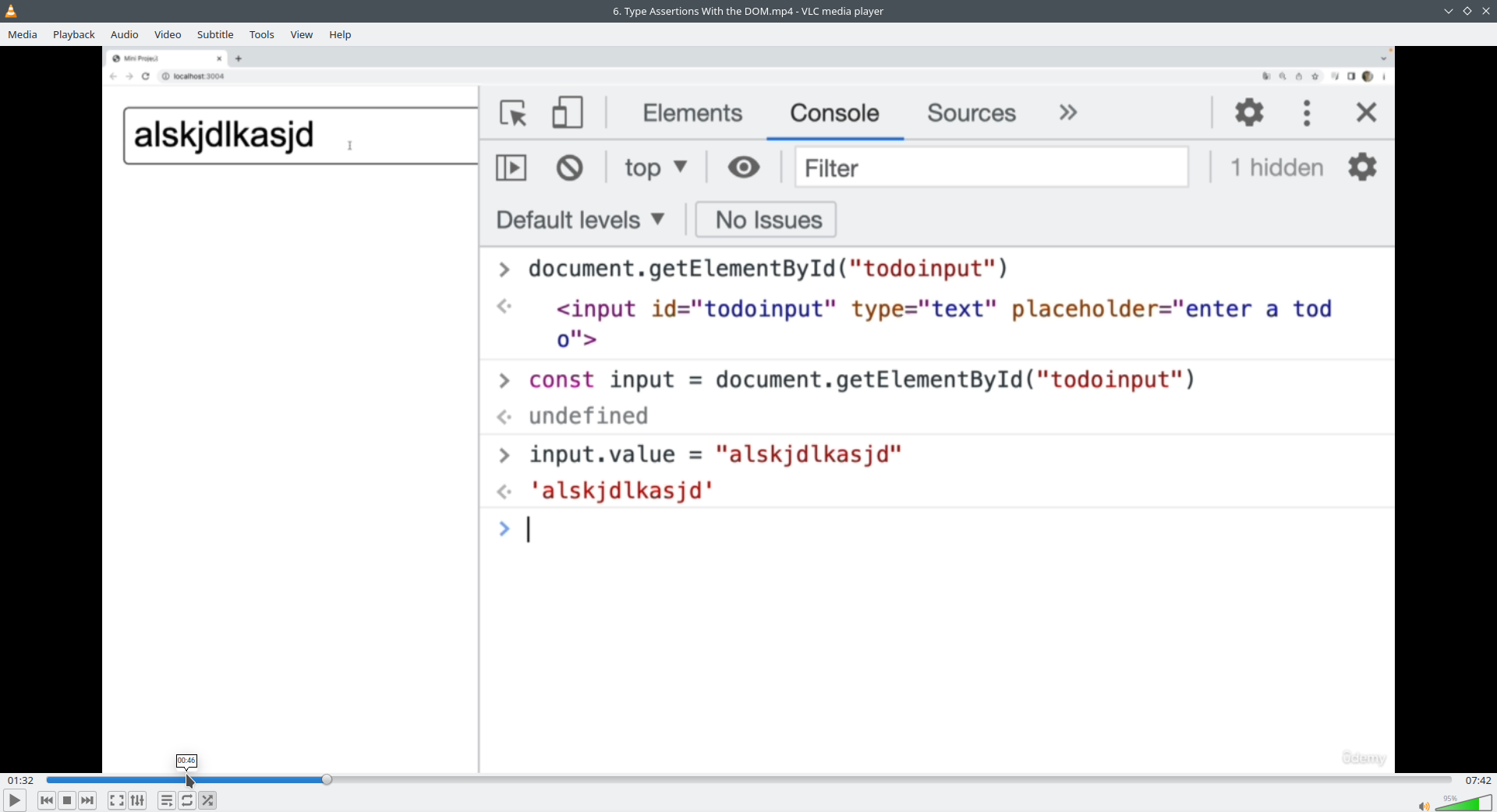This screenshot has width=1497, height=812.
Task: Mute audio with the speaker icon
Action: (1423, 806)
